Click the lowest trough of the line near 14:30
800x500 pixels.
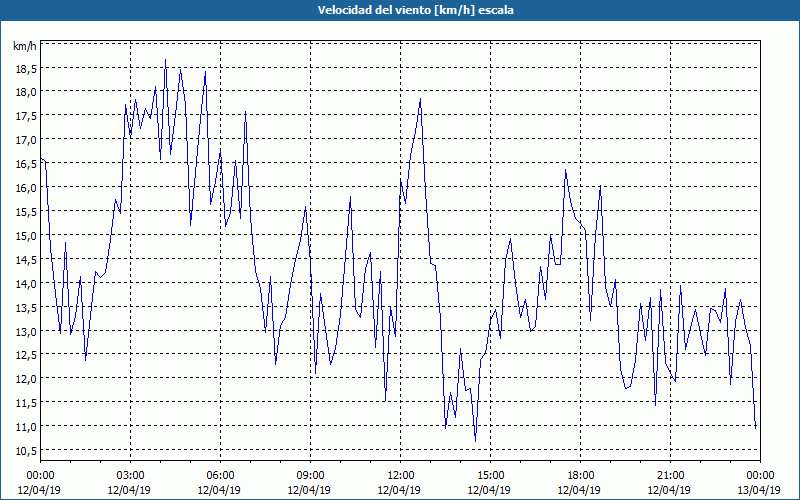point(476,441)
